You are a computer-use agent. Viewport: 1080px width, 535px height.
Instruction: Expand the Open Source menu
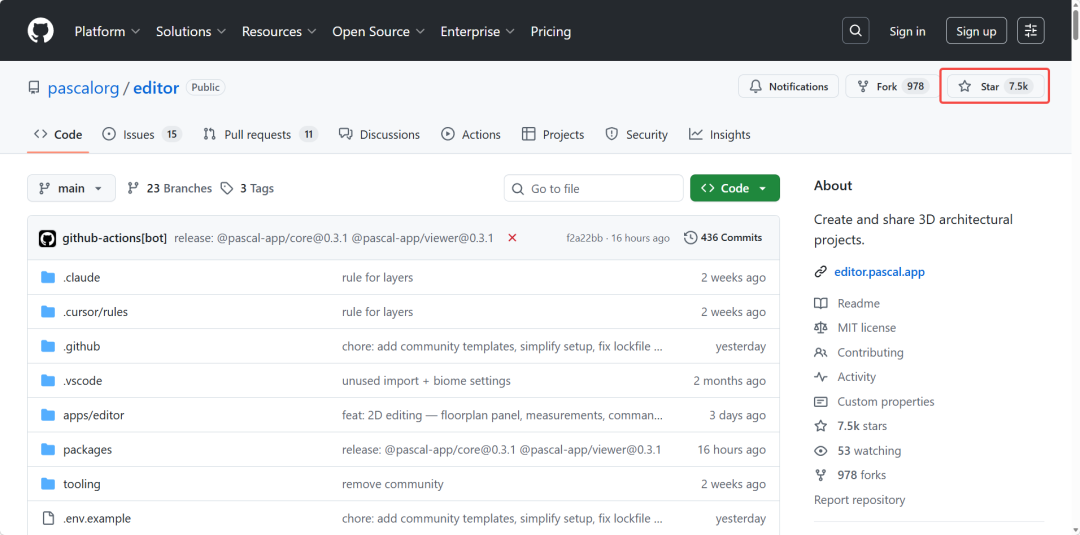[378, 31]
